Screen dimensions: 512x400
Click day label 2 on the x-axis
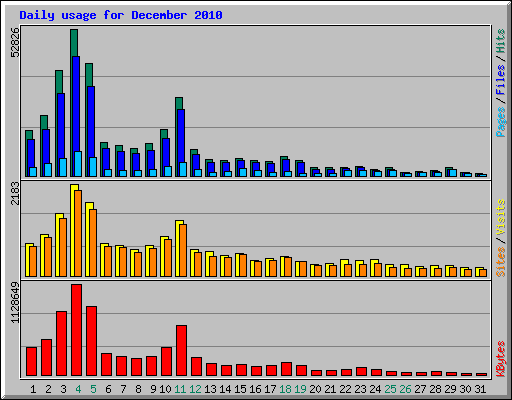coord(48,389)
